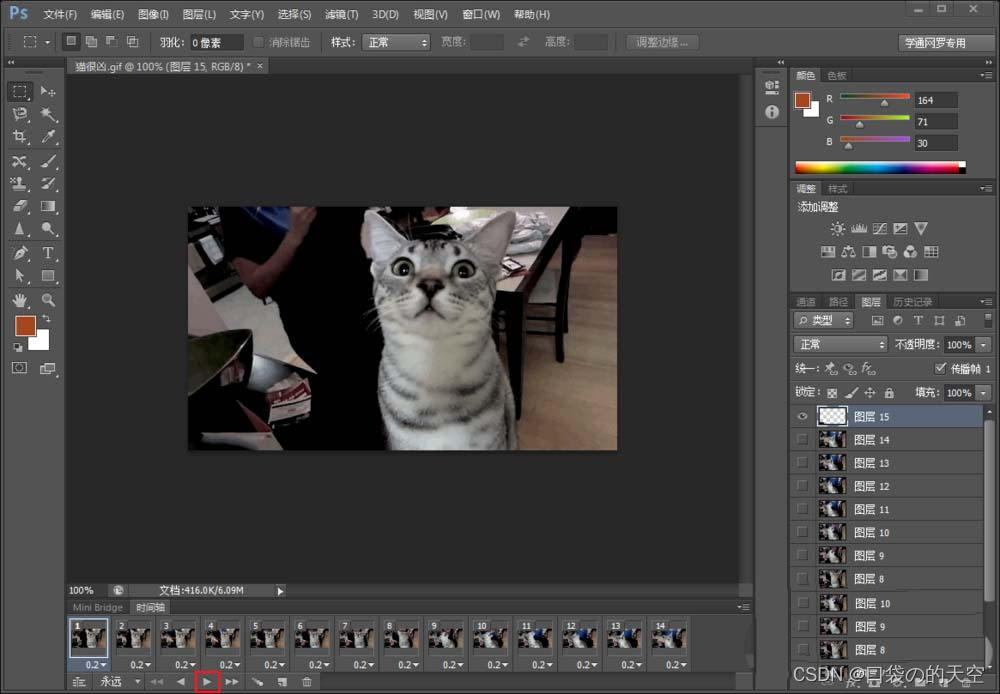Open frame 1 delay 0.2 dropdown

point(96,665)
